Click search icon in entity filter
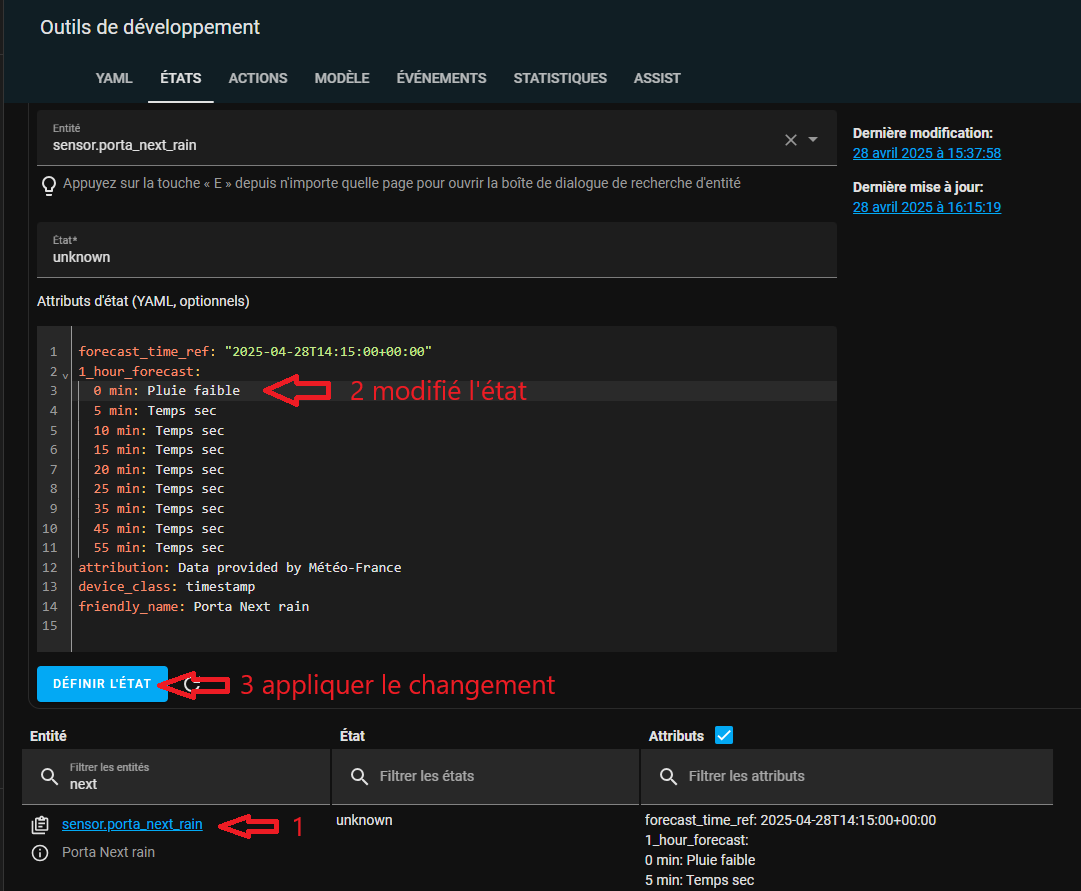The height and width of the screenshot is (891, 1081). (49, 777)
